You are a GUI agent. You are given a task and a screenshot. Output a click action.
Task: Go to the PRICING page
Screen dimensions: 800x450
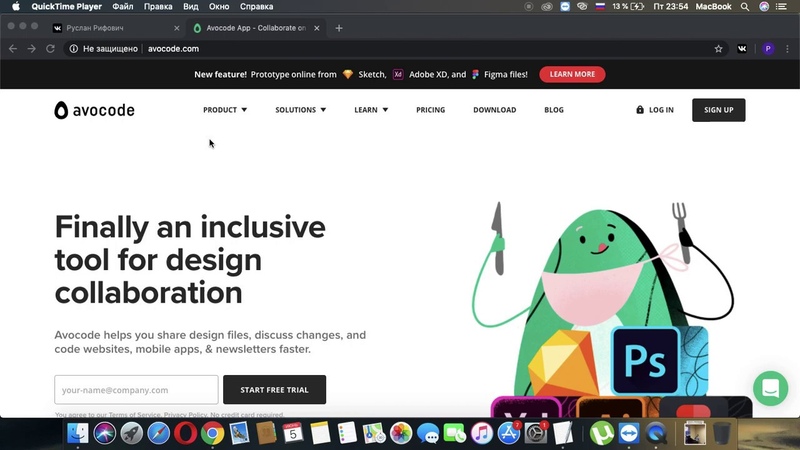[431, 110]
